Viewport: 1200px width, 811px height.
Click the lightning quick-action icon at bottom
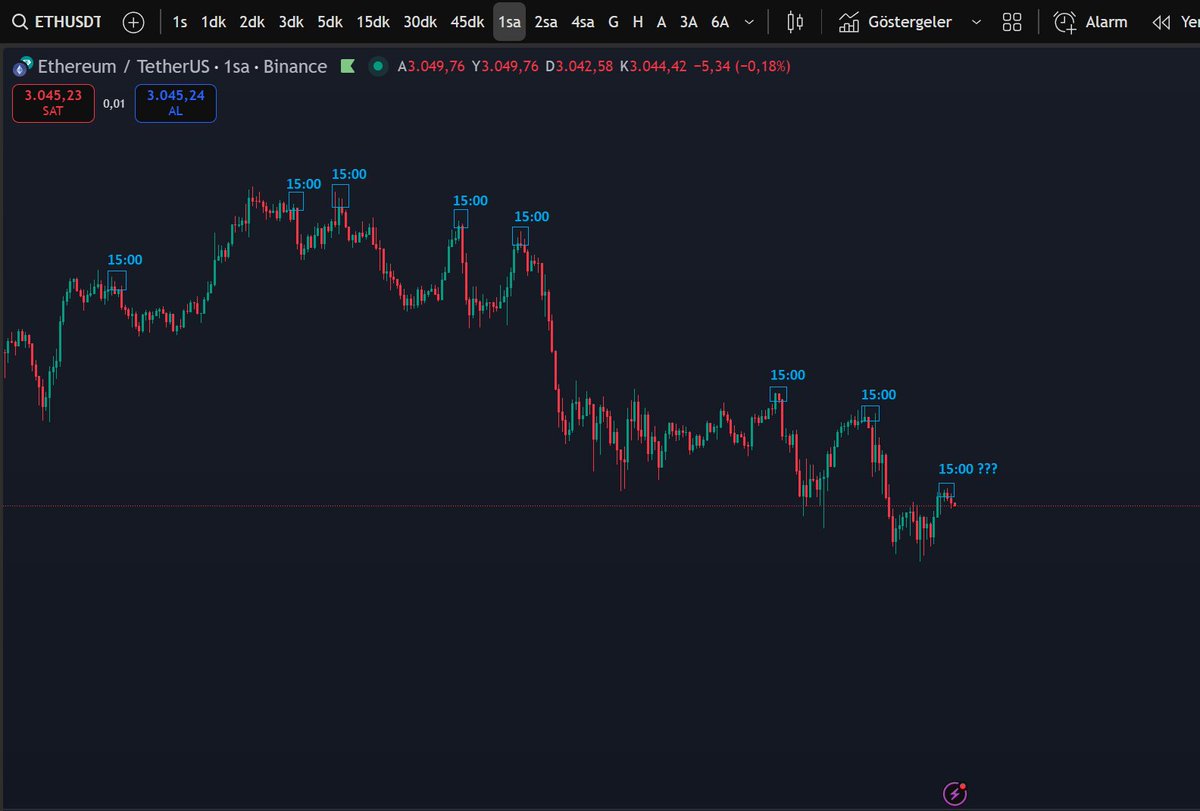click(954, 794)
